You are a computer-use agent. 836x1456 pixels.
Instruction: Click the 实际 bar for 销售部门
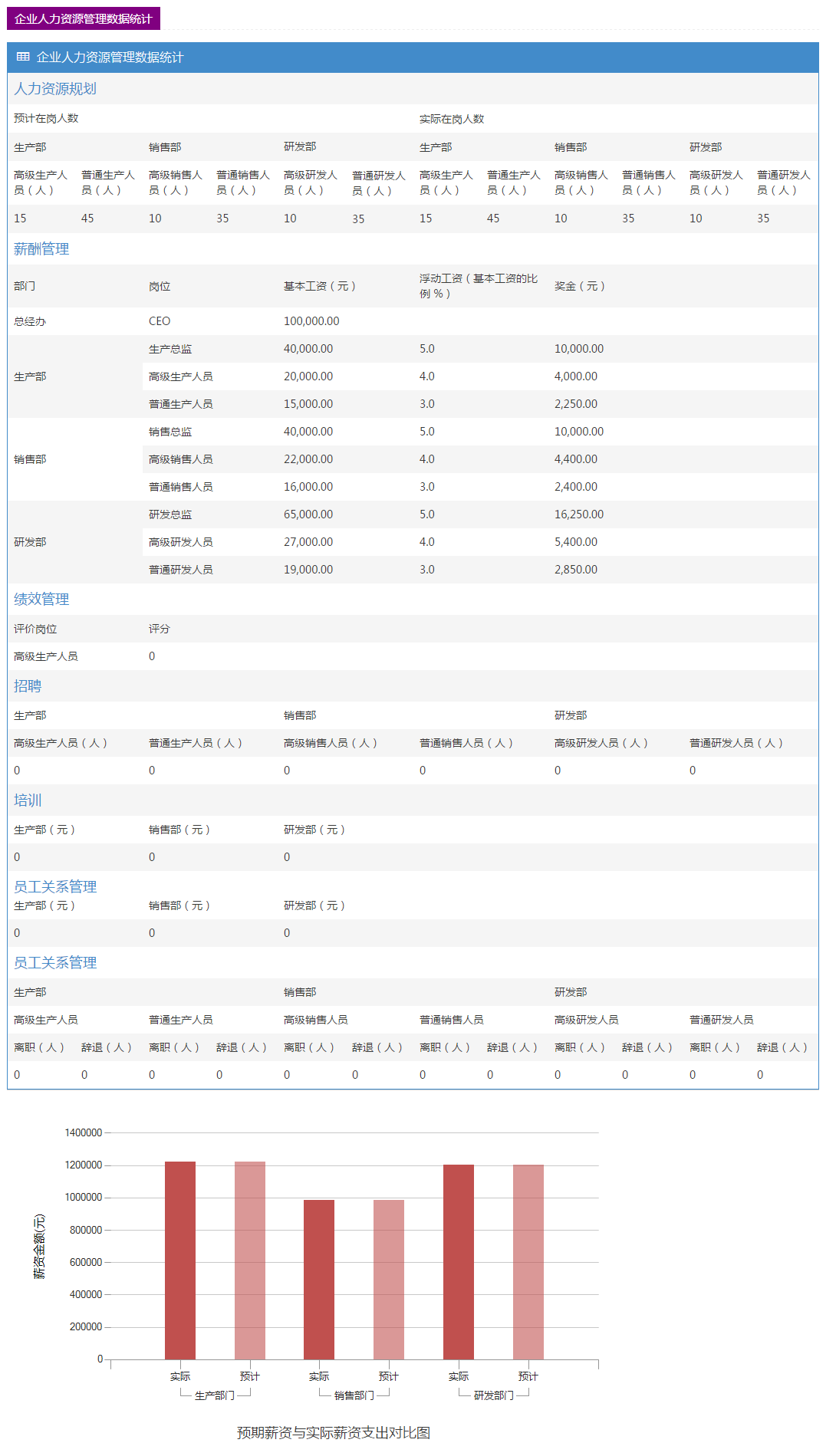[319, 1280]
